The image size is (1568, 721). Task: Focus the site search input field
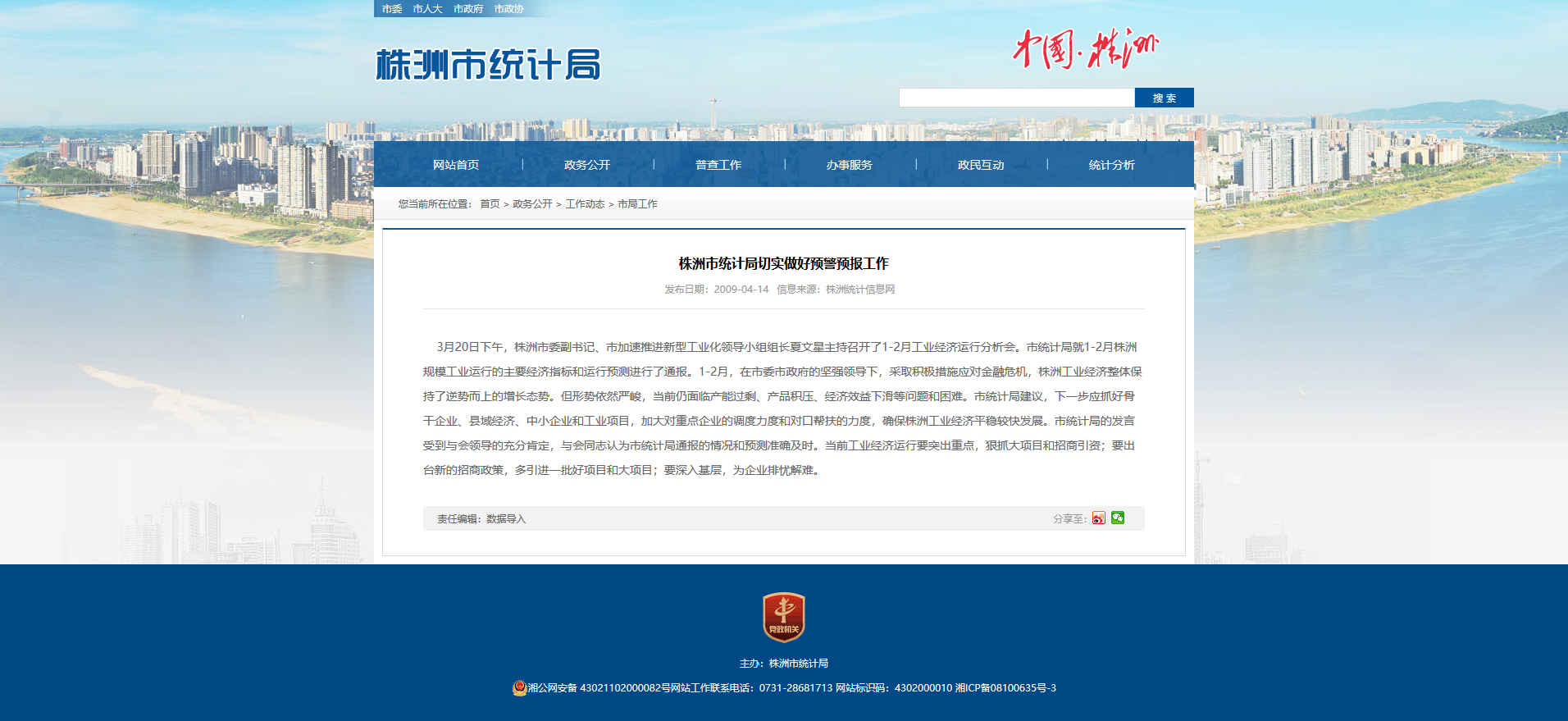[1016, 98]
